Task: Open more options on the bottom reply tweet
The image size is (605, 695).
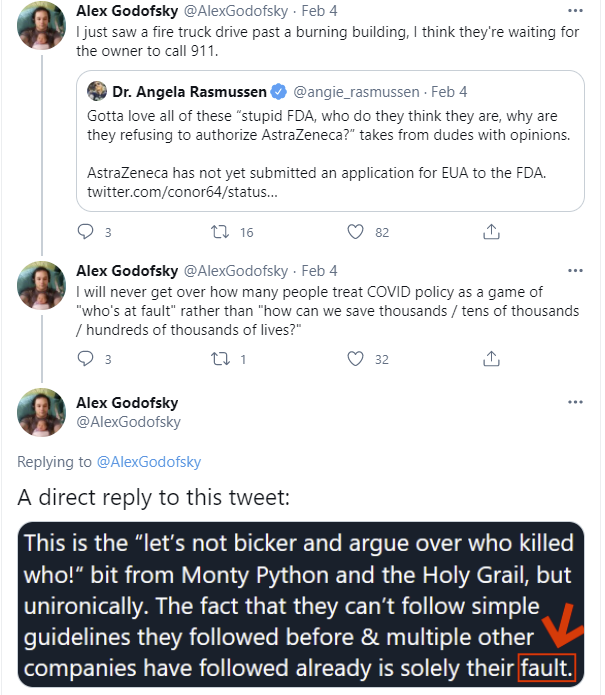Action: [574, 402]
